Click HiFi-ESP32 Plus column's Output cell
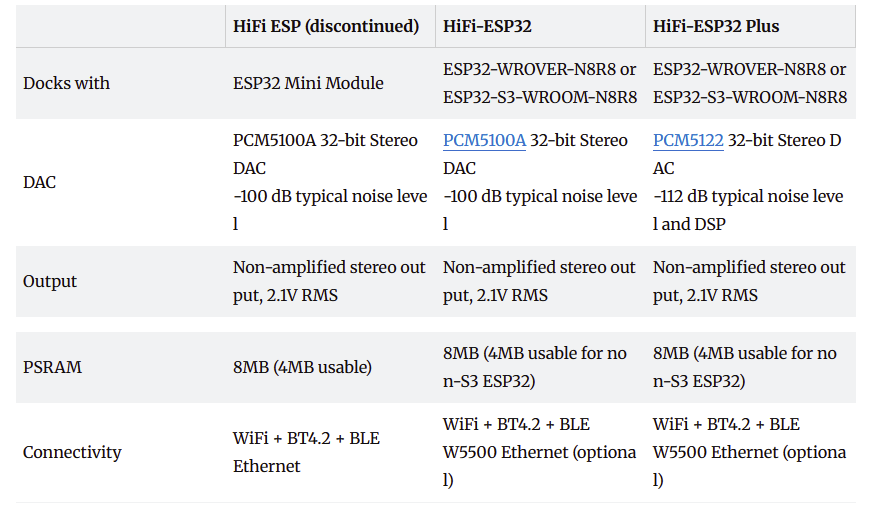Viewport: 869px width, 520px height. coord(749,281)
